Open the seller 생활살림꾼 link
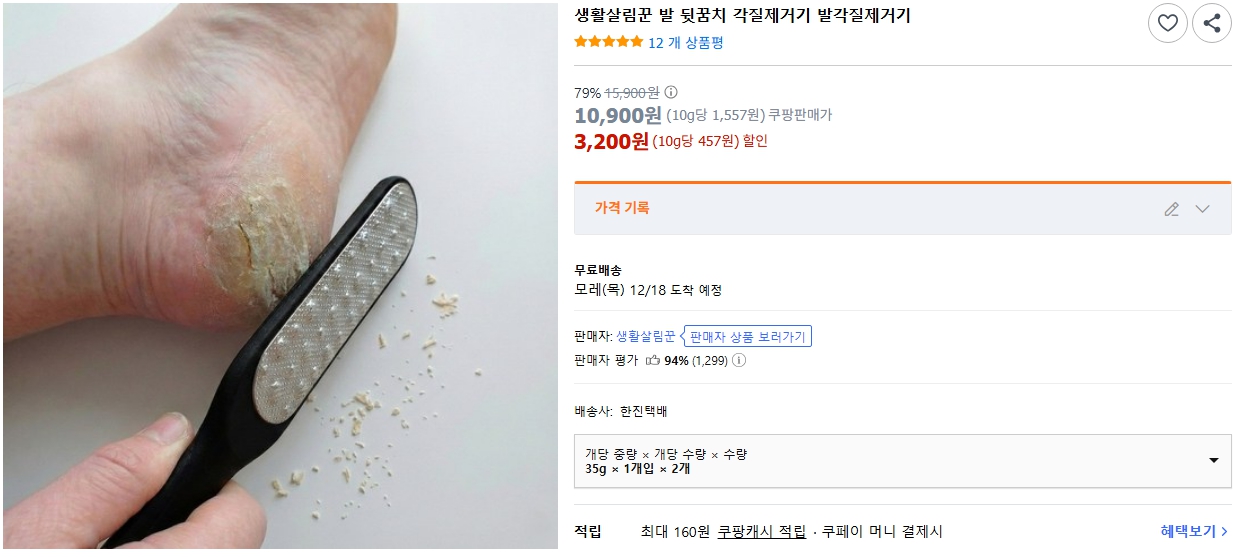1249x557 pixels. 645,336
